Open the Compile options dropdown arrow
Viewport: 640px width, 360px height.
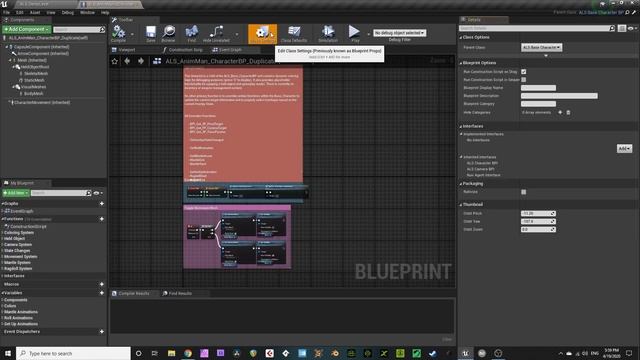132,34
